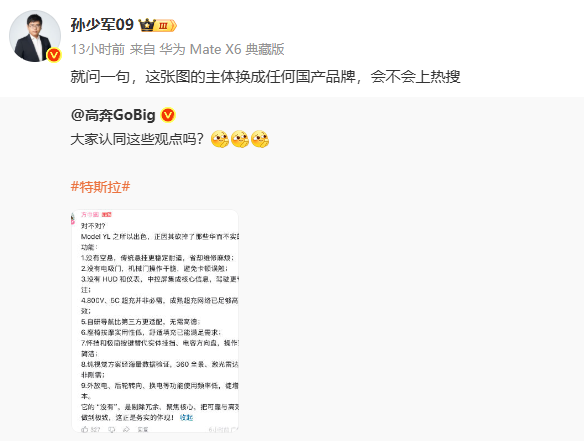Image resolution: width=584 pixels, height=441 pixels.
Task: Open the @高奔GoBig mention link
Action: tap(113, 115)
